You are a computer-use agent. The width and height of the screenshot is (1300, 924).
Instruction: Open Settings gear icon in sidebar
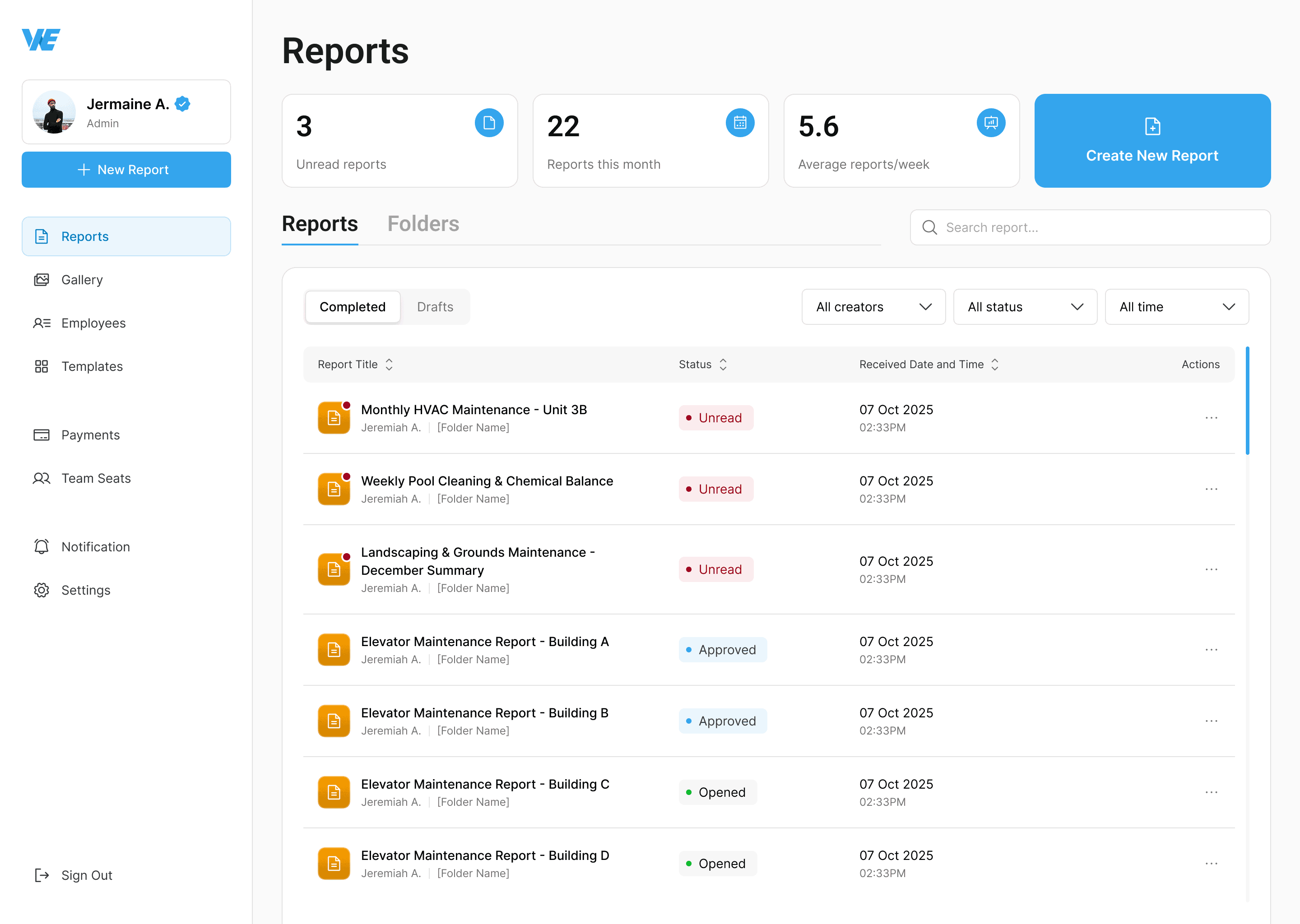(x=42, y=590)
